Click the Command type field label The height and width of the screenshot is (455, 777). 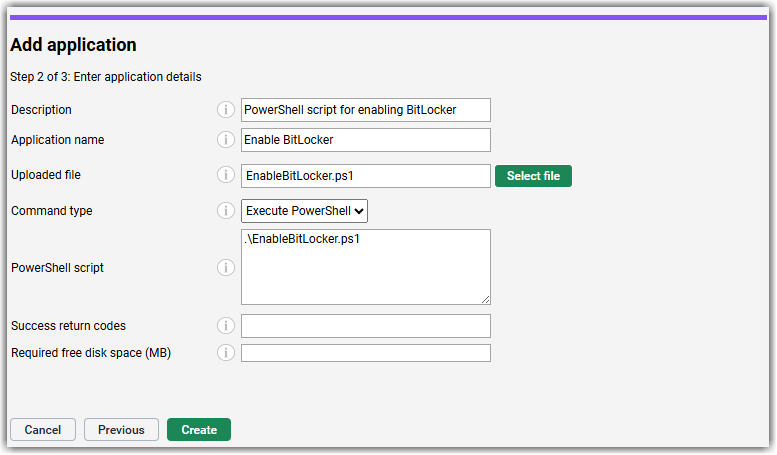51,211
